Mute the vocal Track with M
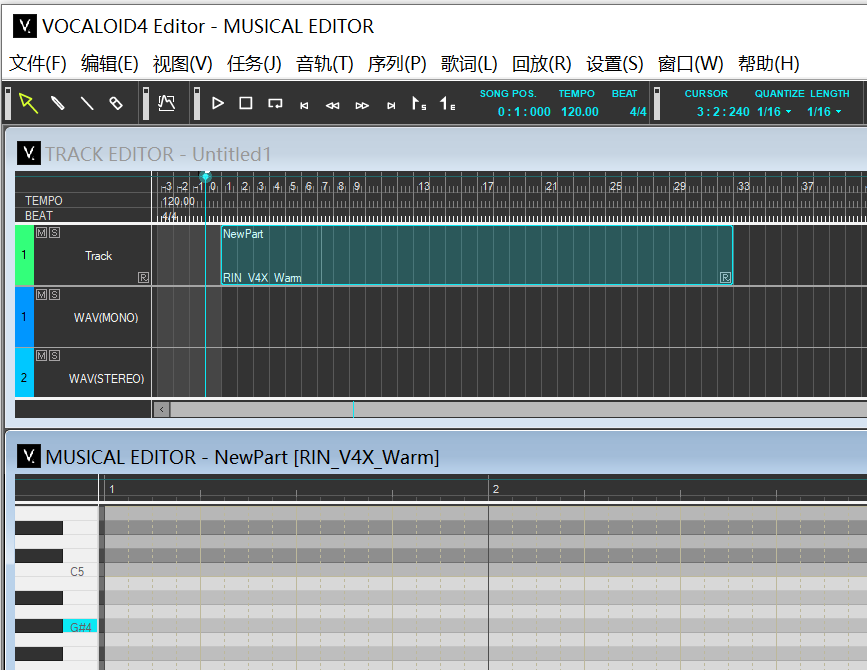This screenshot has width=867, height=670. coord(41,233)
